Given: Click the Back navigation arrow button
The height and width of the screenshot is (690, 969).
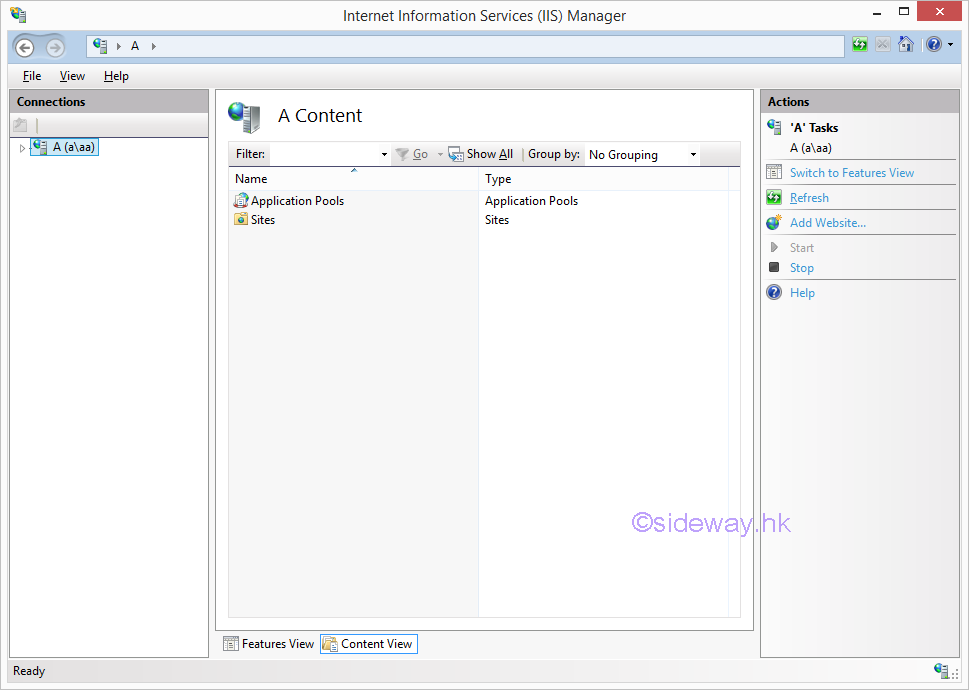Looking at the screenshot, I should pos(26,47).
